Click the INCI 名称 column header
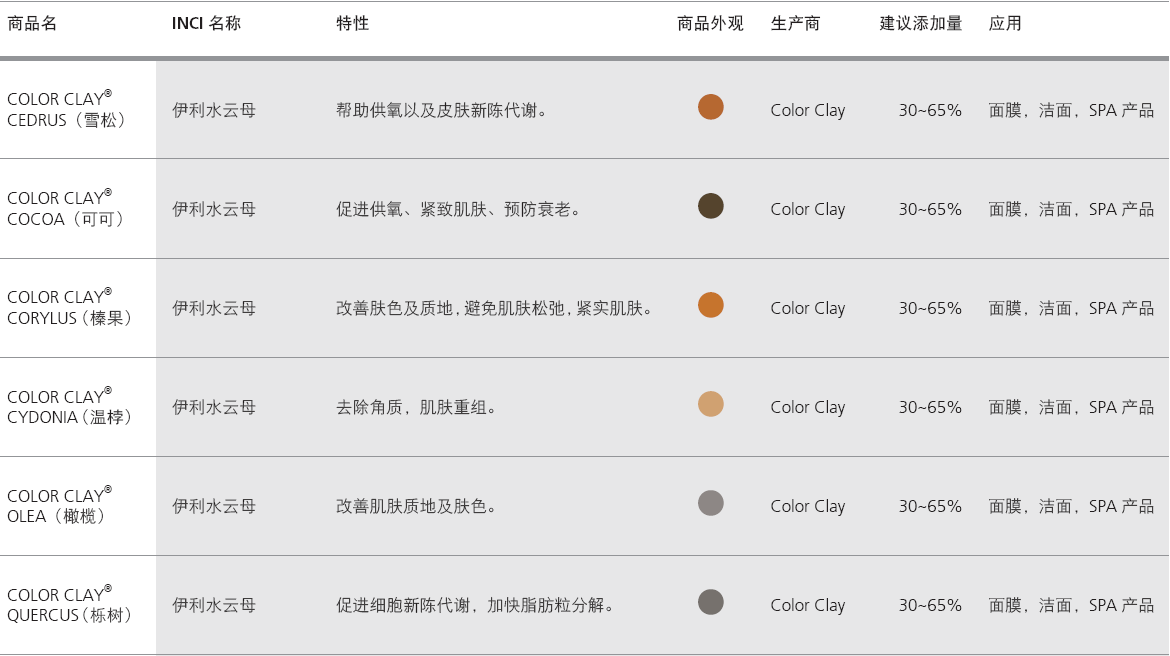The image size is (1170, 656). click(206, 23)
